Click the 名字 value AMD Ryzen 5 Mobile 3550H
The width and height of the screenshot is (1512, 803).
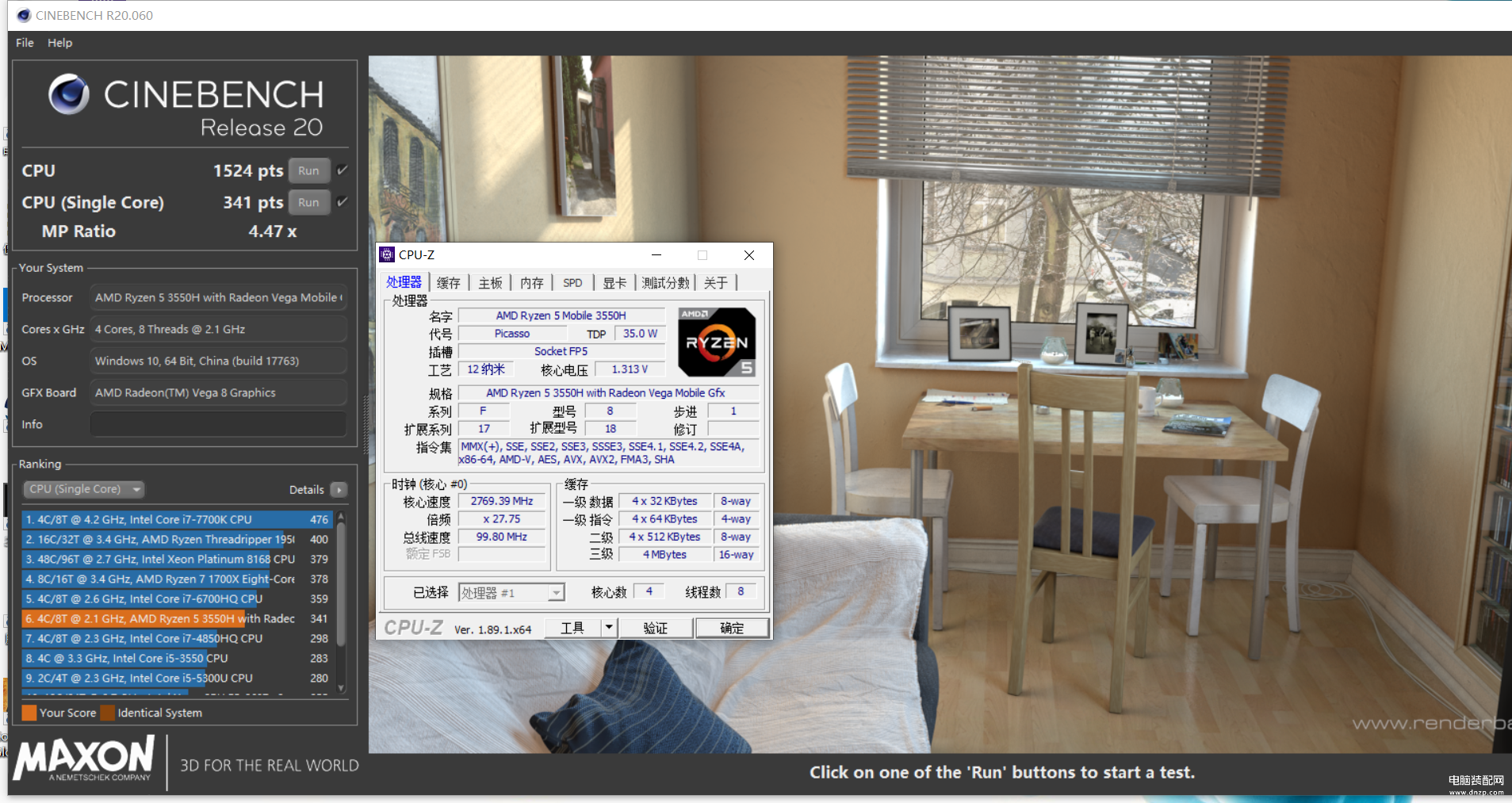coord(561,315)
